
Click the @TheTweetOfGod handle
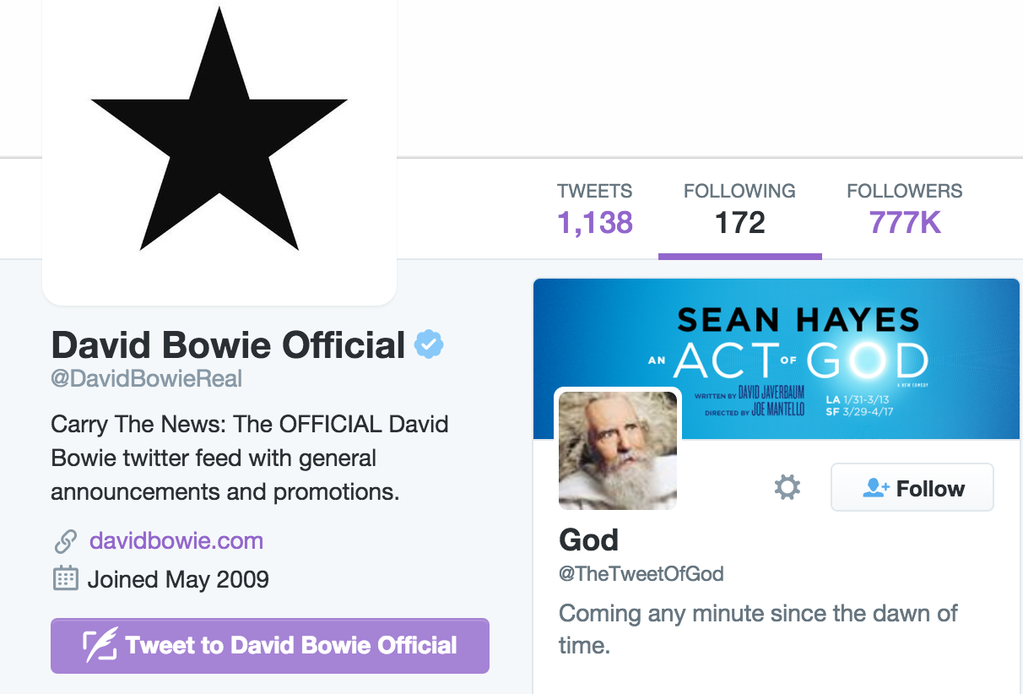(x=641, y=574)
